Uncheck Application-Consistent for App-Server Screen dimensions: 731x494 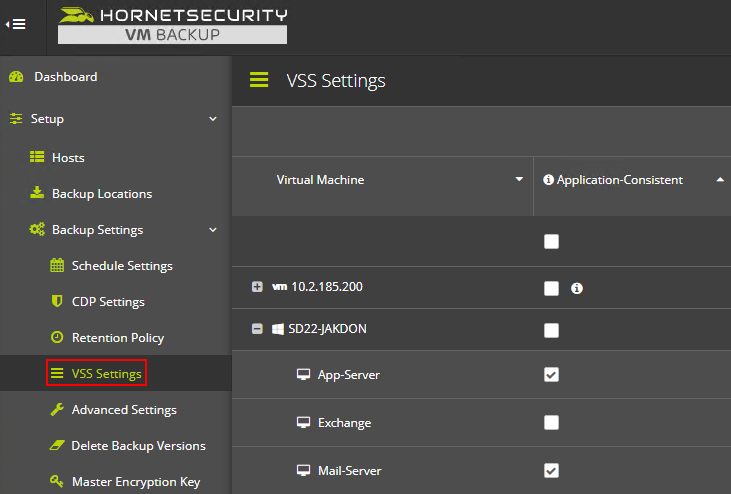pyautogui.click(x=551, y=375)
